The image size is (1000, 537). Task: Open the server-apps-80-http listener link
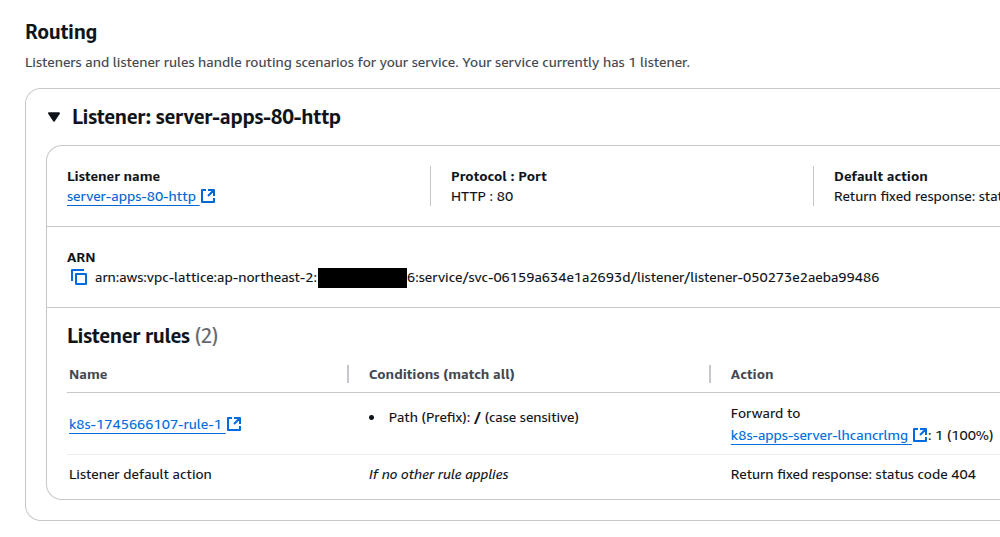[131, 197]
